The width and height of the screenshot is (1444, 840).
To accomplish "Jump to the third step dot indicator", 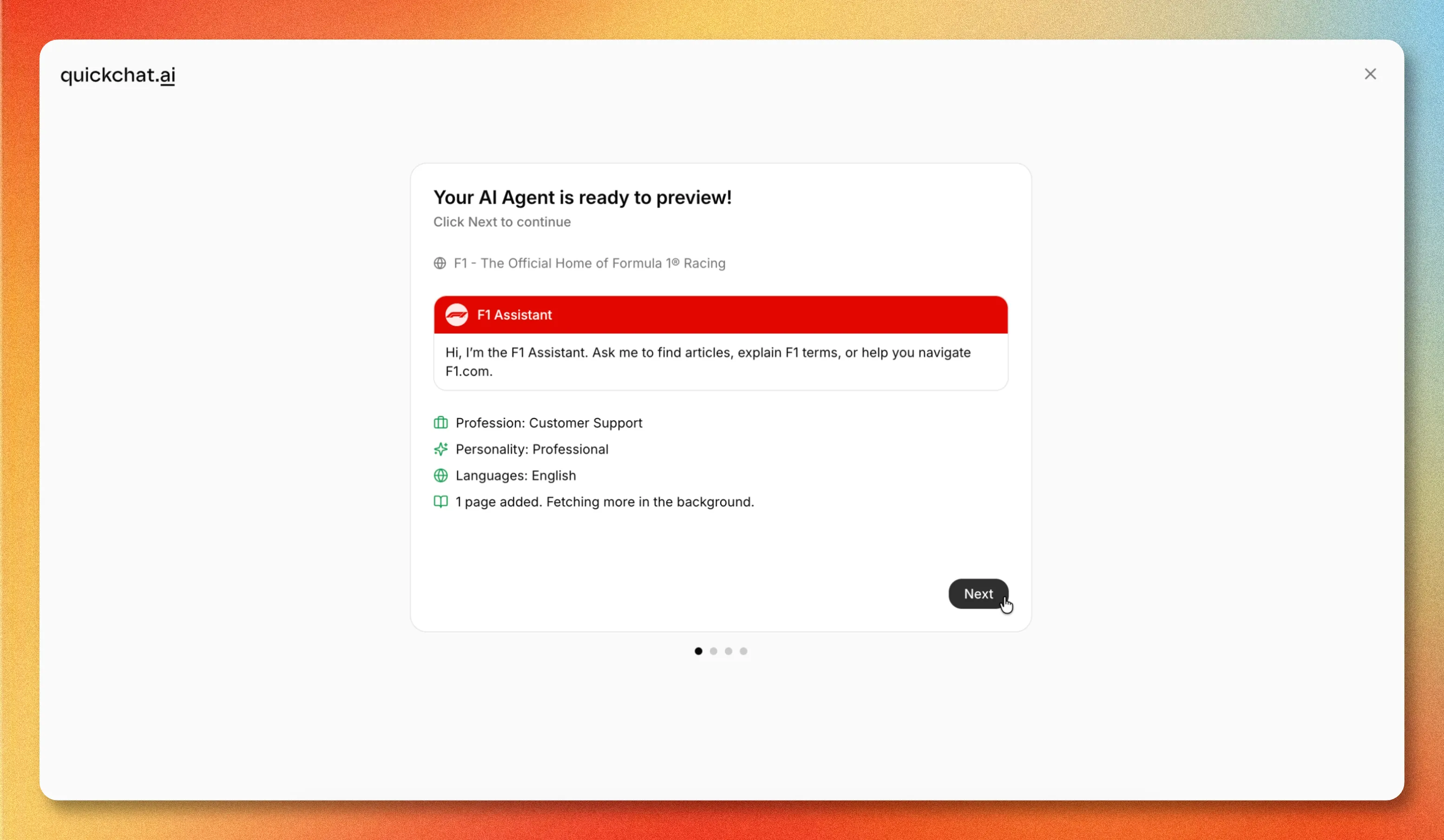I will click(729, 651).
